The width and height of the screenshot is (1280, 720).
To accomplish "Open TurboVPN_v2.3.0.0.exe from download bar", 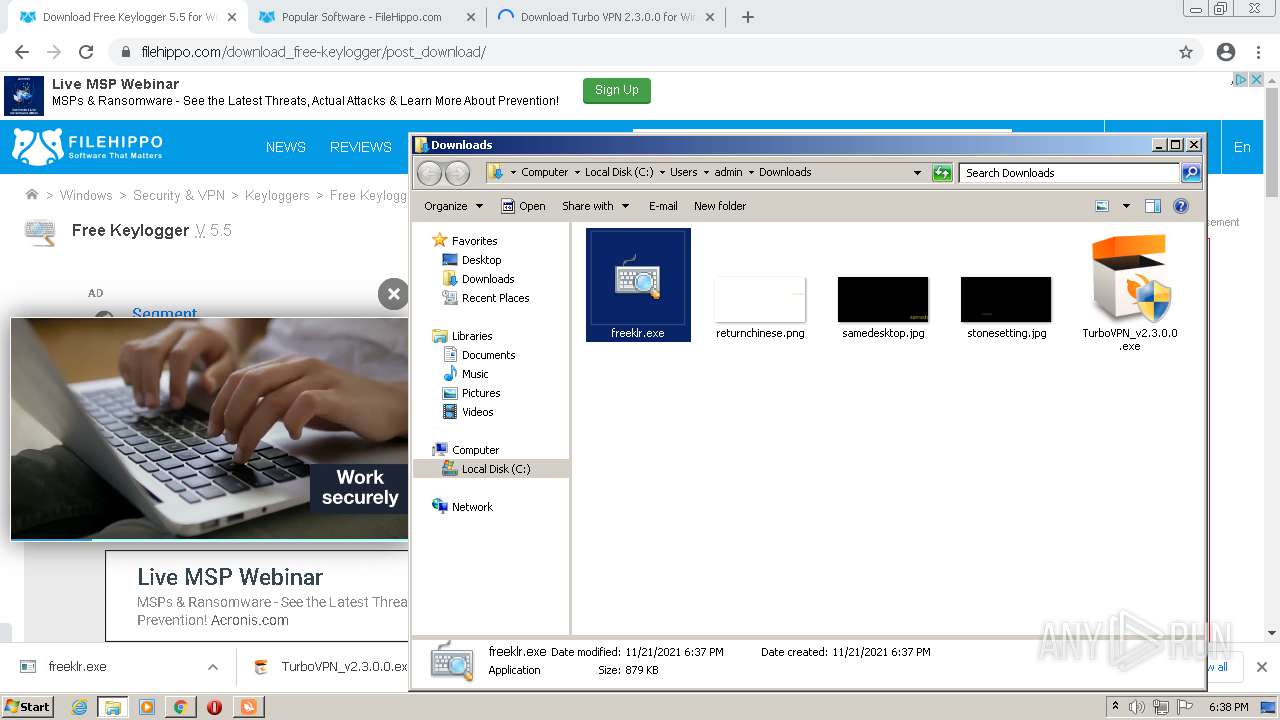I will click(x=332, y=667).
